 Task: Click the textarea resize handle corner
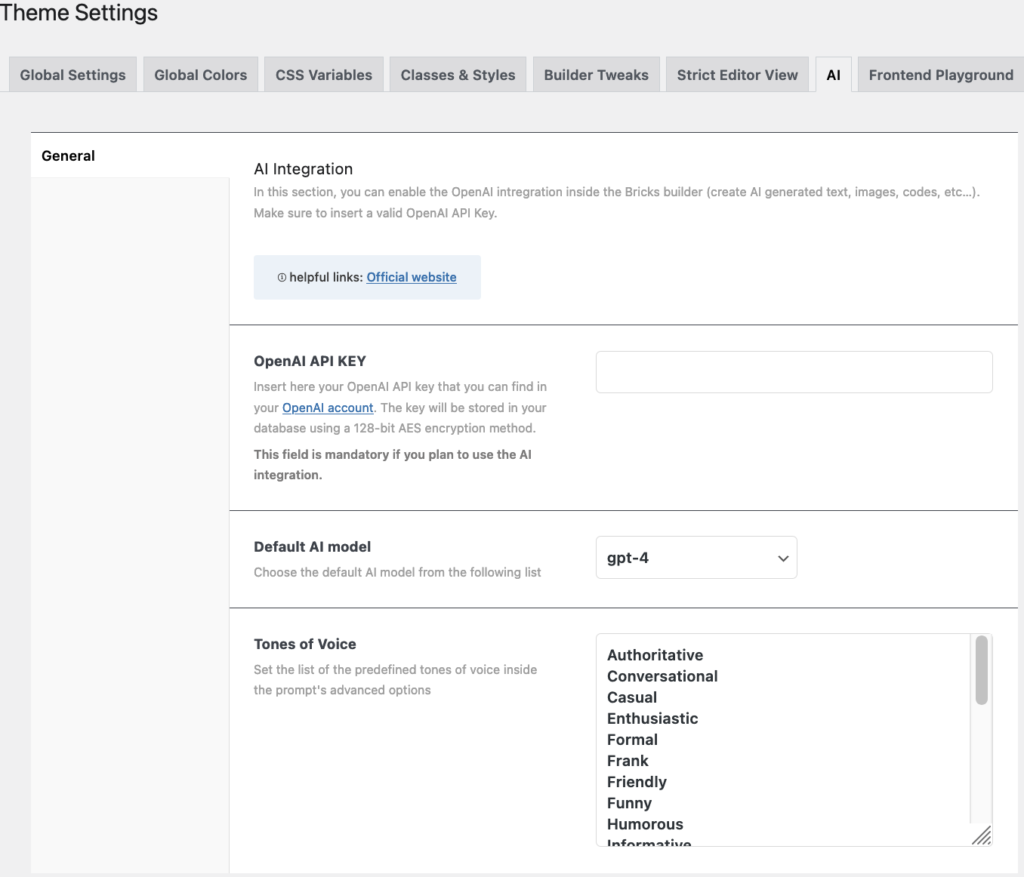point(981,836)
